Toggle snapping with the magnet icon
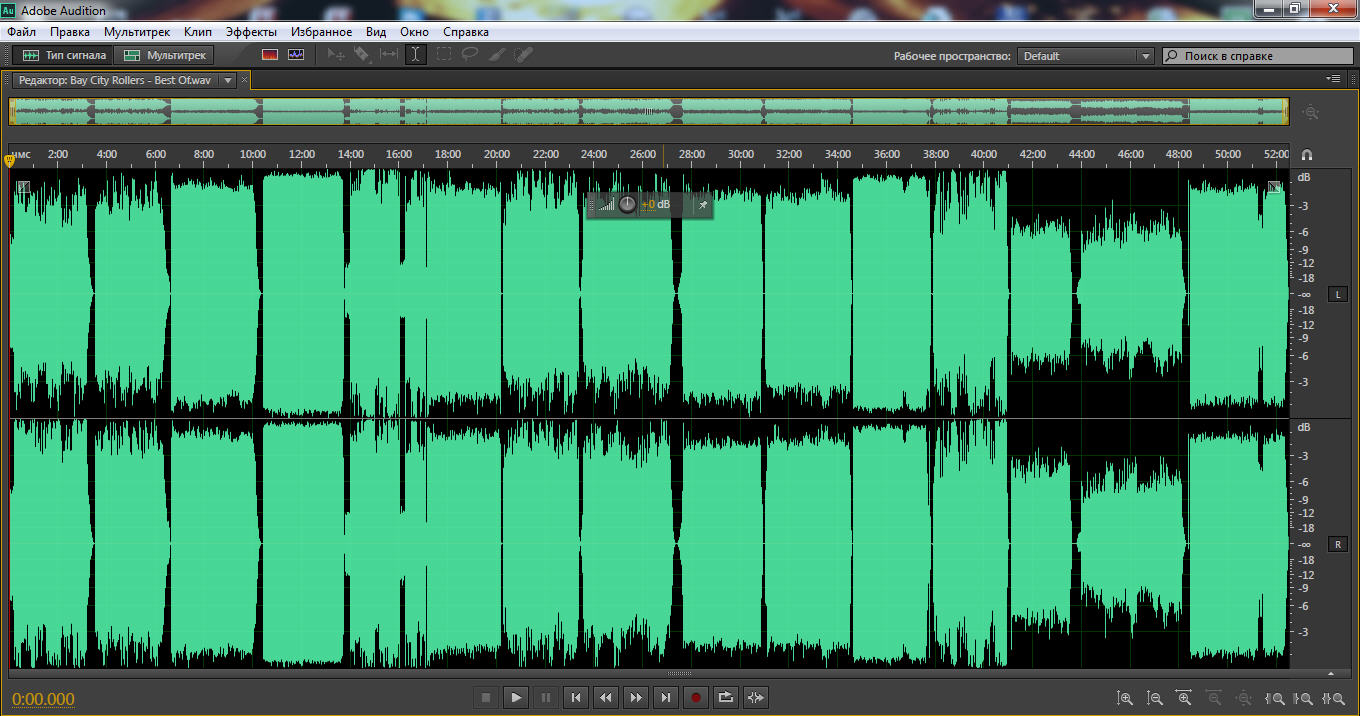 [x=1306, y=155]
